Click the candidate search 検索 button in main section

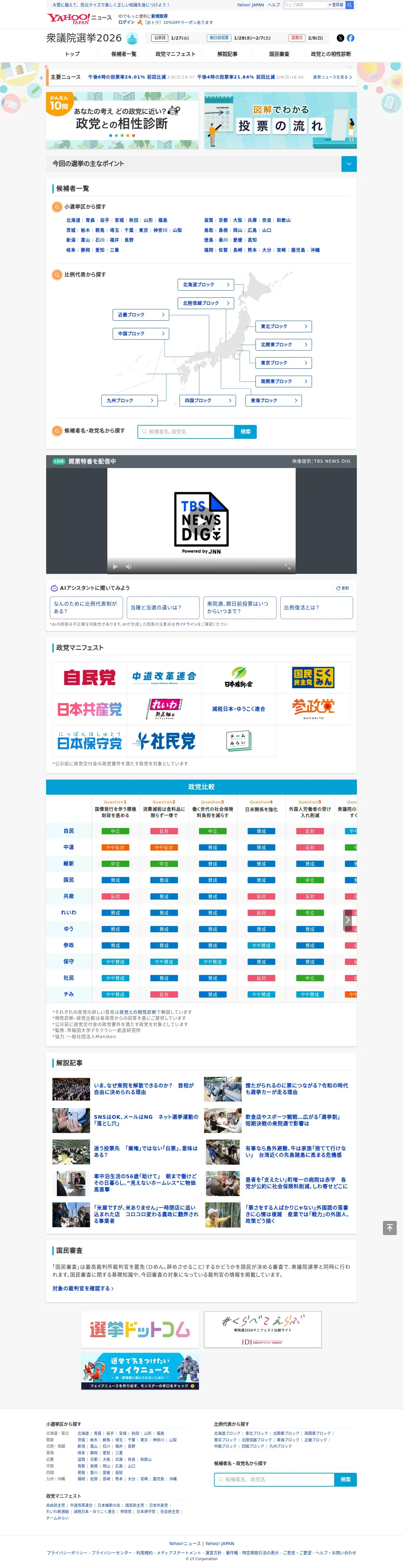tap(245, 432)
